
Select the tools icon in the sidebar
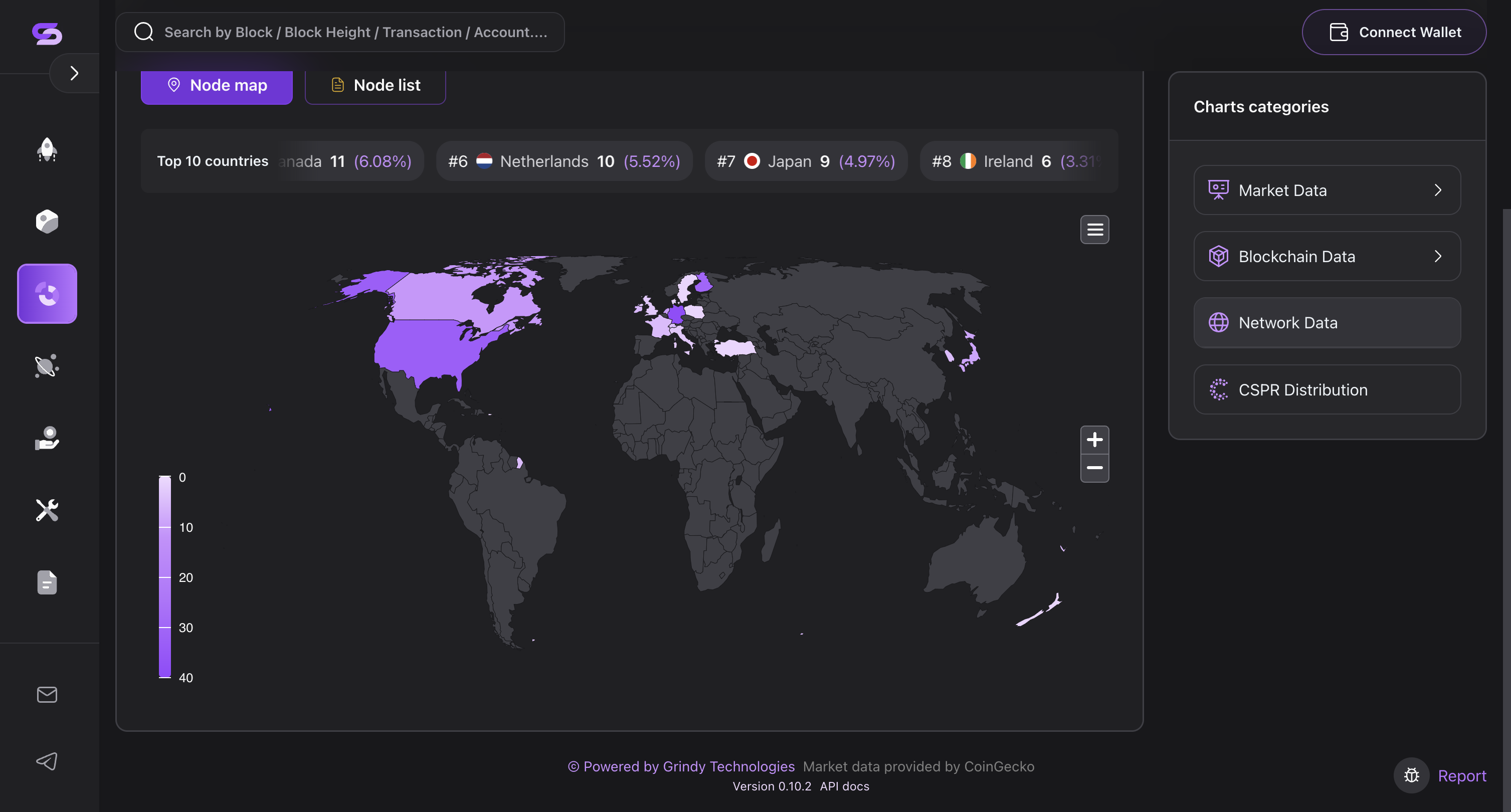pyautogui.click(x=47, y=510)
